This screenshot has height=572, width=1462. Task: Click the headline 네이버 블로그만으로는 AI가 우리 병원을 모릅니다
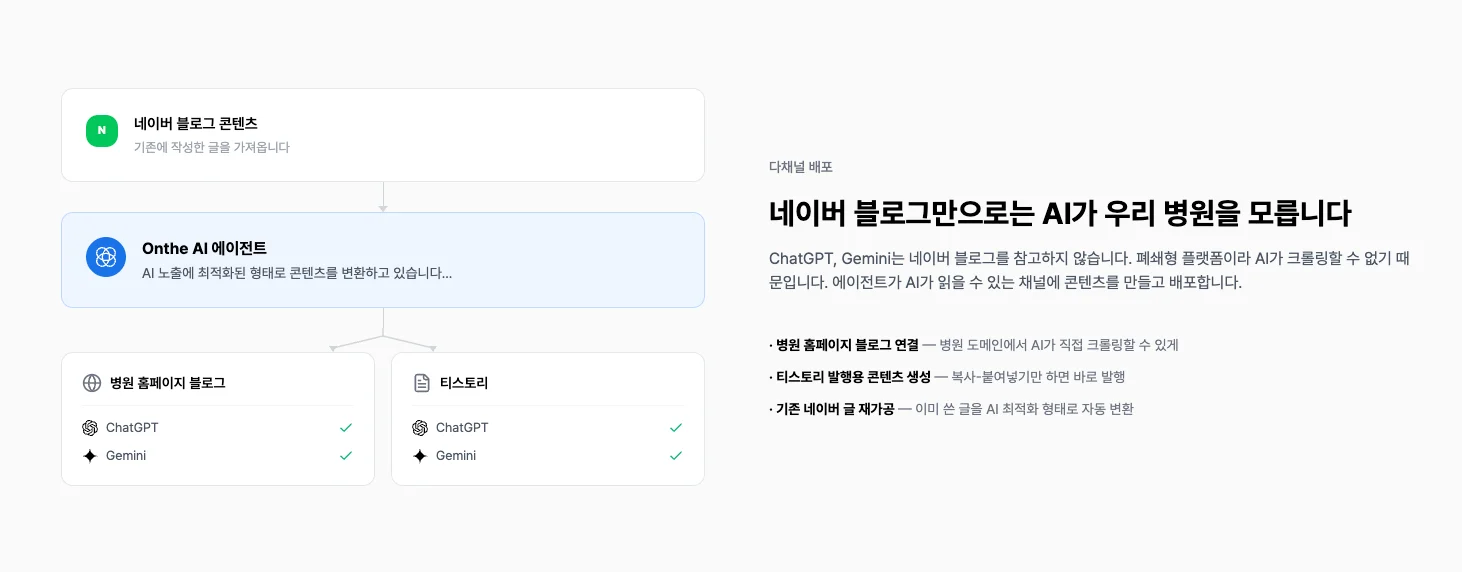click(1060, 214)
